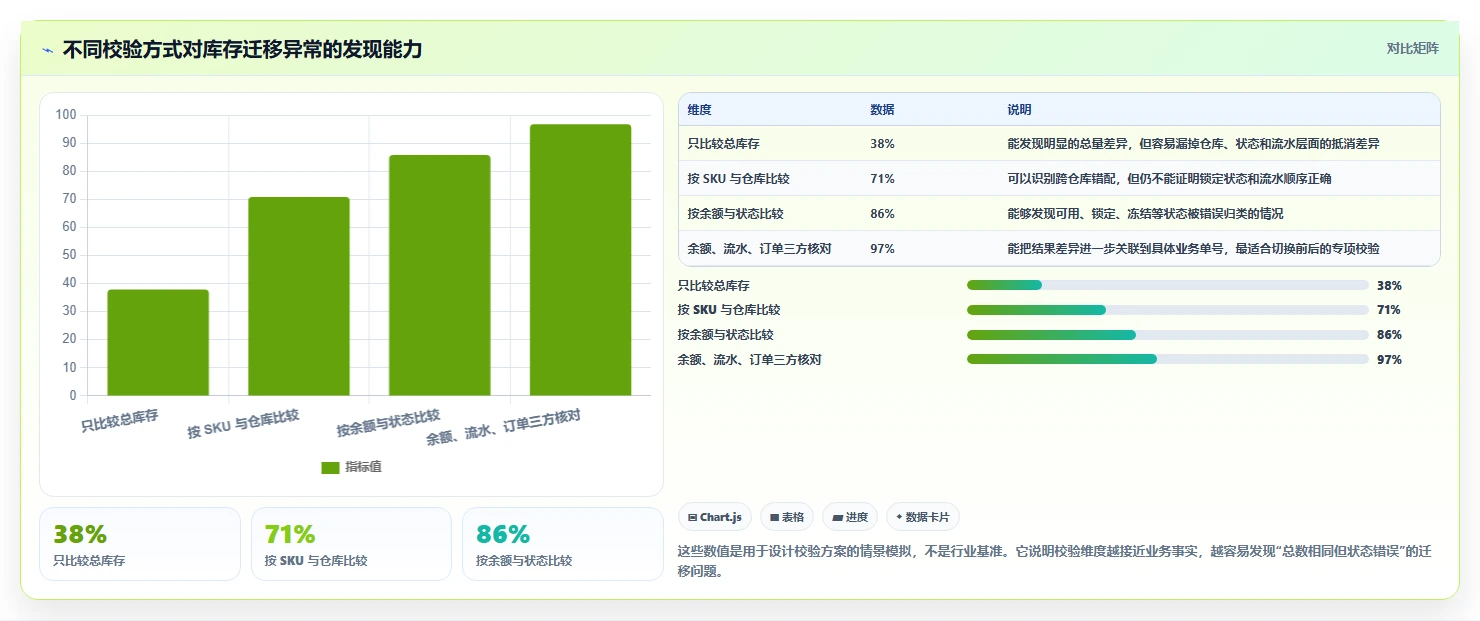Screen dimensions: 1480x621
Task: Click table cell 按 SKU 与仓库比较
Action: coord(738,179)
